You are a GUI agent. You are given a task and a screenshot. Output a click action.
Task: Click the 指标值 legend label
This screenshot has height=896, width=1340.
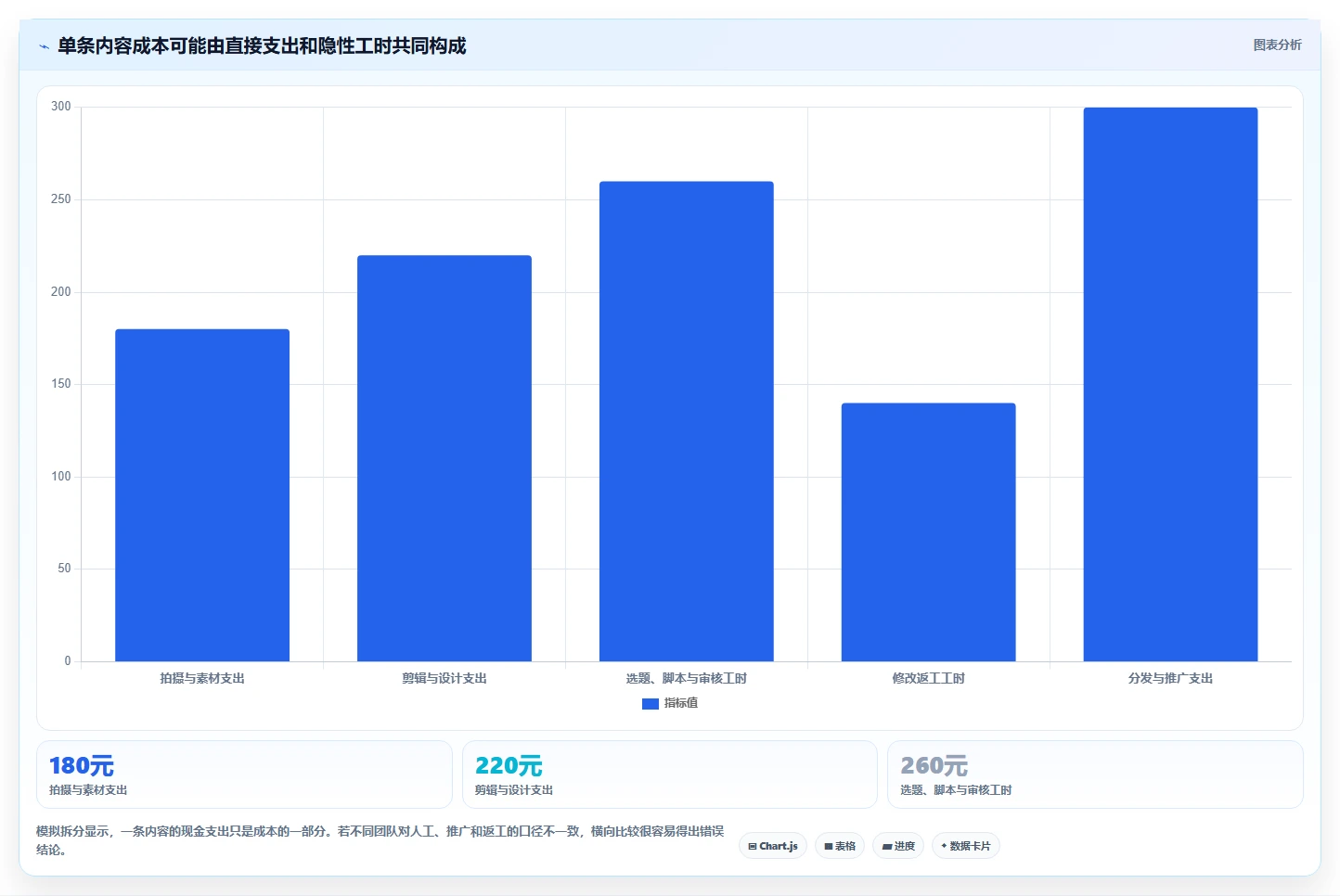point(681,704)
